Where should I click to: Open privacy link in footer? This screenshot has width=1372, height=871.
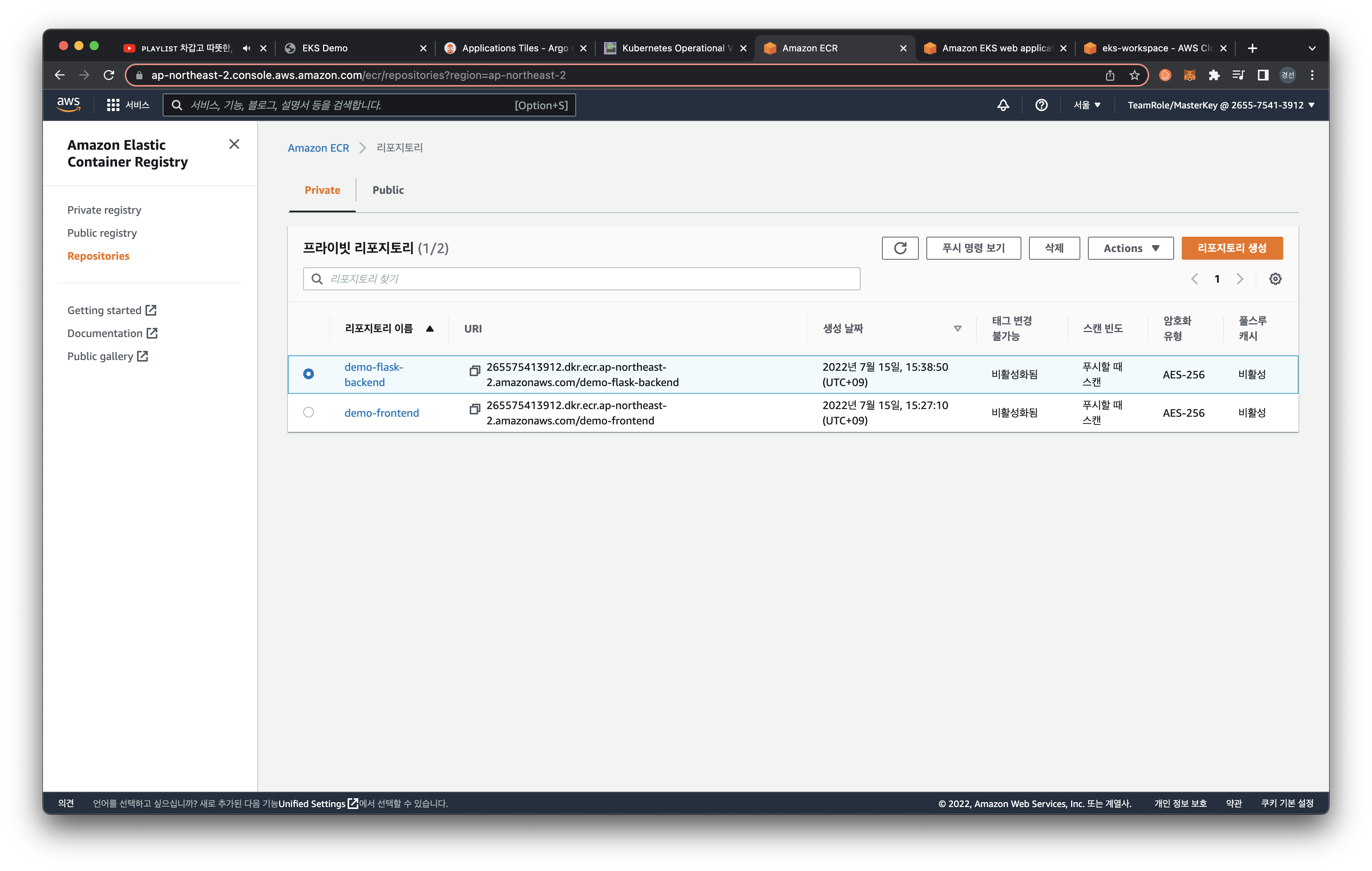click(1180, 803)
